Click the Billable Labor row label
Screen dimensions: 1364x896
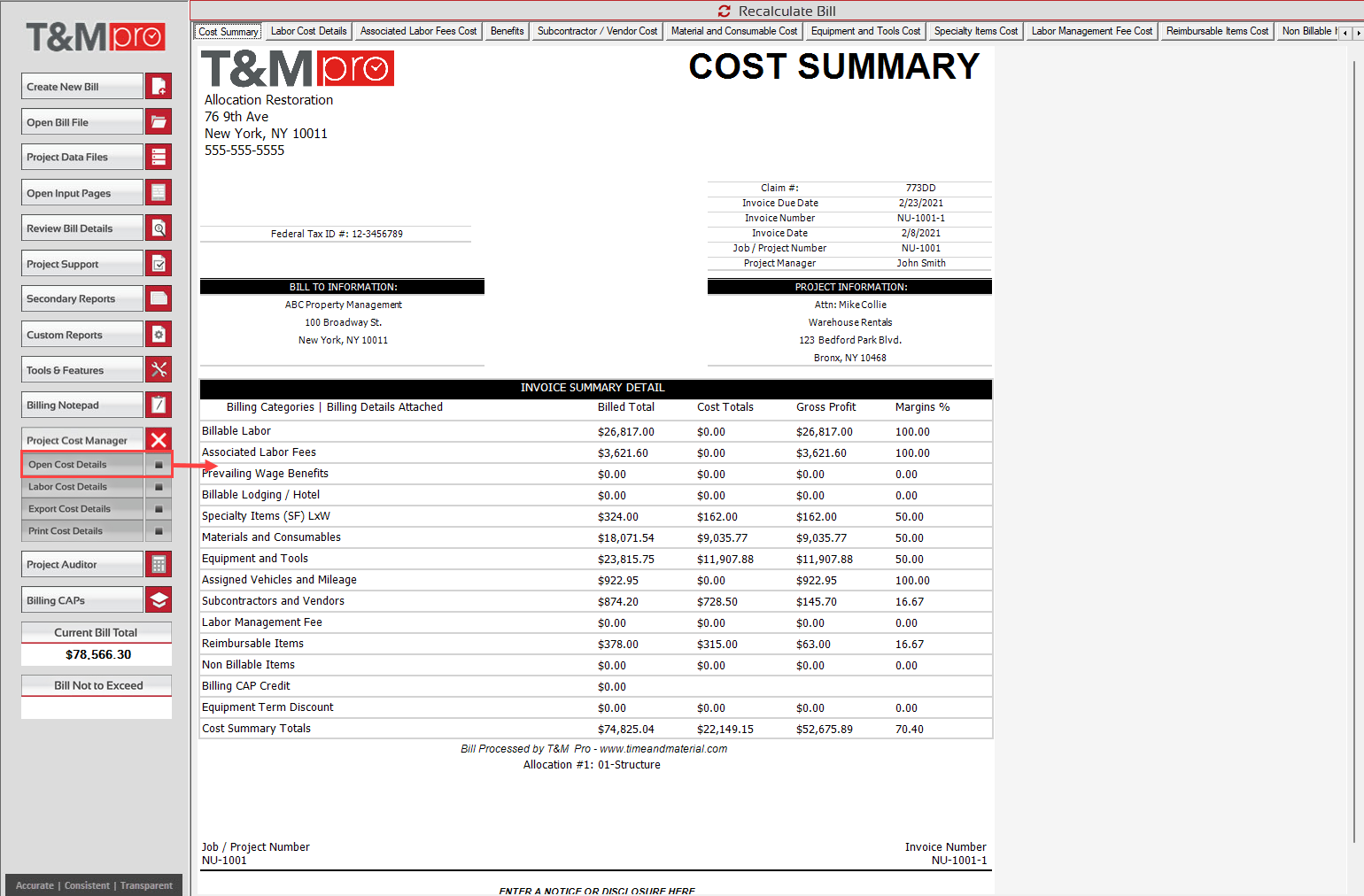(x=236, y=431)
